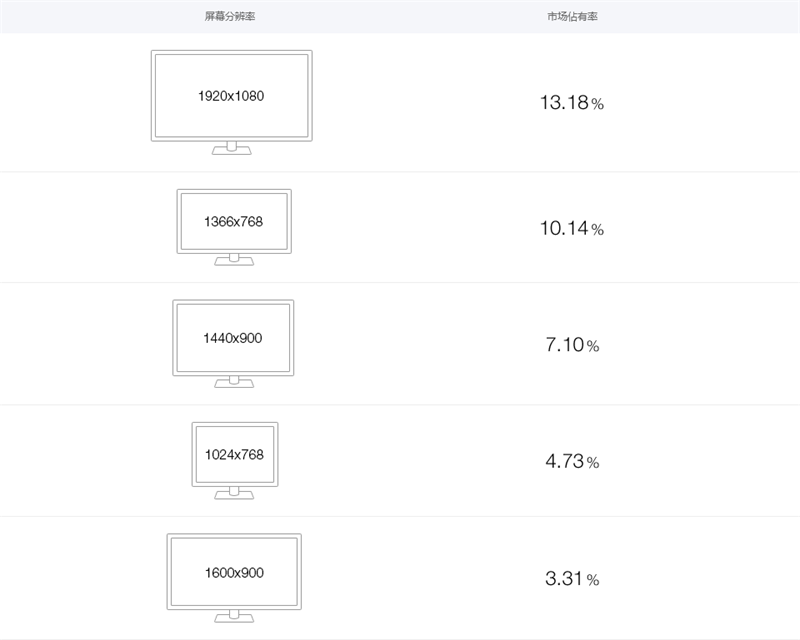Select the 1600x900 resolution text
800x640 pixels.
pos(233,573)
